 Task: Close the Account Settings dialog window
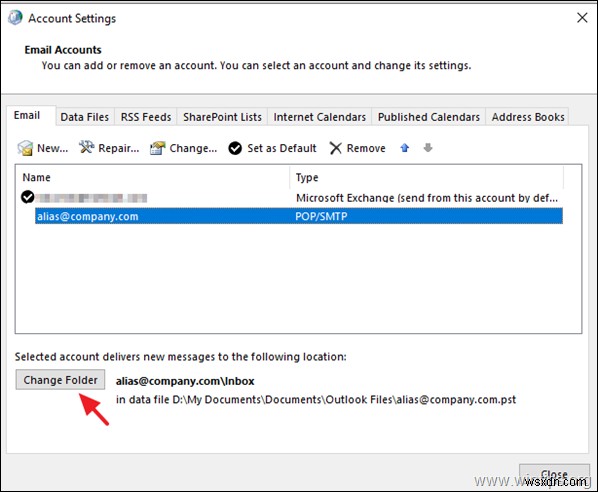click(582, 18)
